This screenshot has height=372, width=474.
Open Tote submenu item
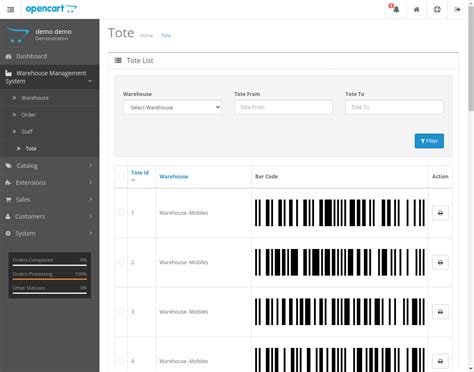click(x=49, y=149)
